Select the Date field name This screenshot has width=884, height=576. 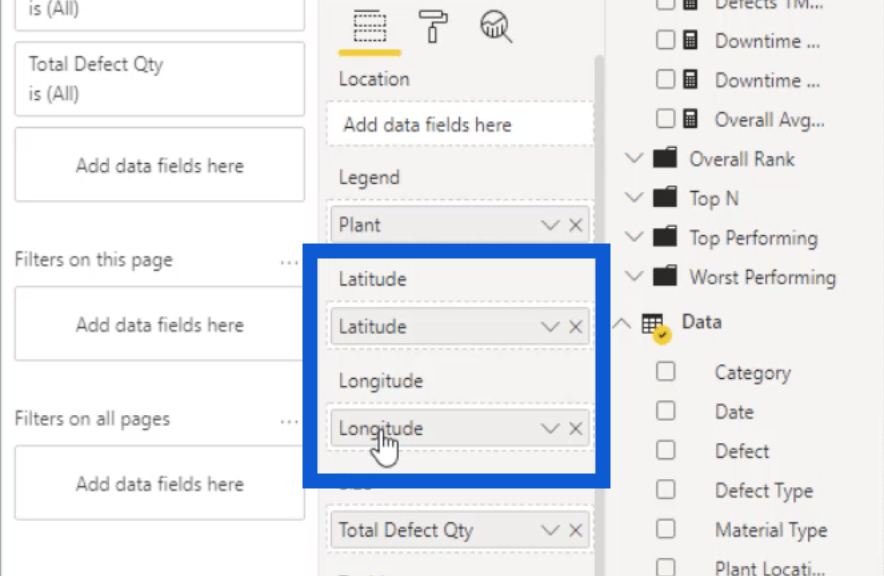click(x=734, y=412)
